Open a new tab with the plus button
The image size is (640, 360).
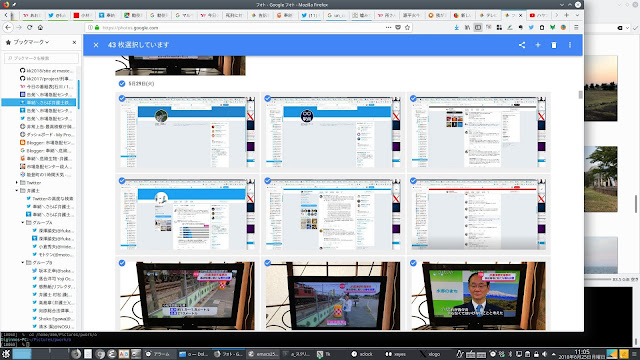pos(567,15)
